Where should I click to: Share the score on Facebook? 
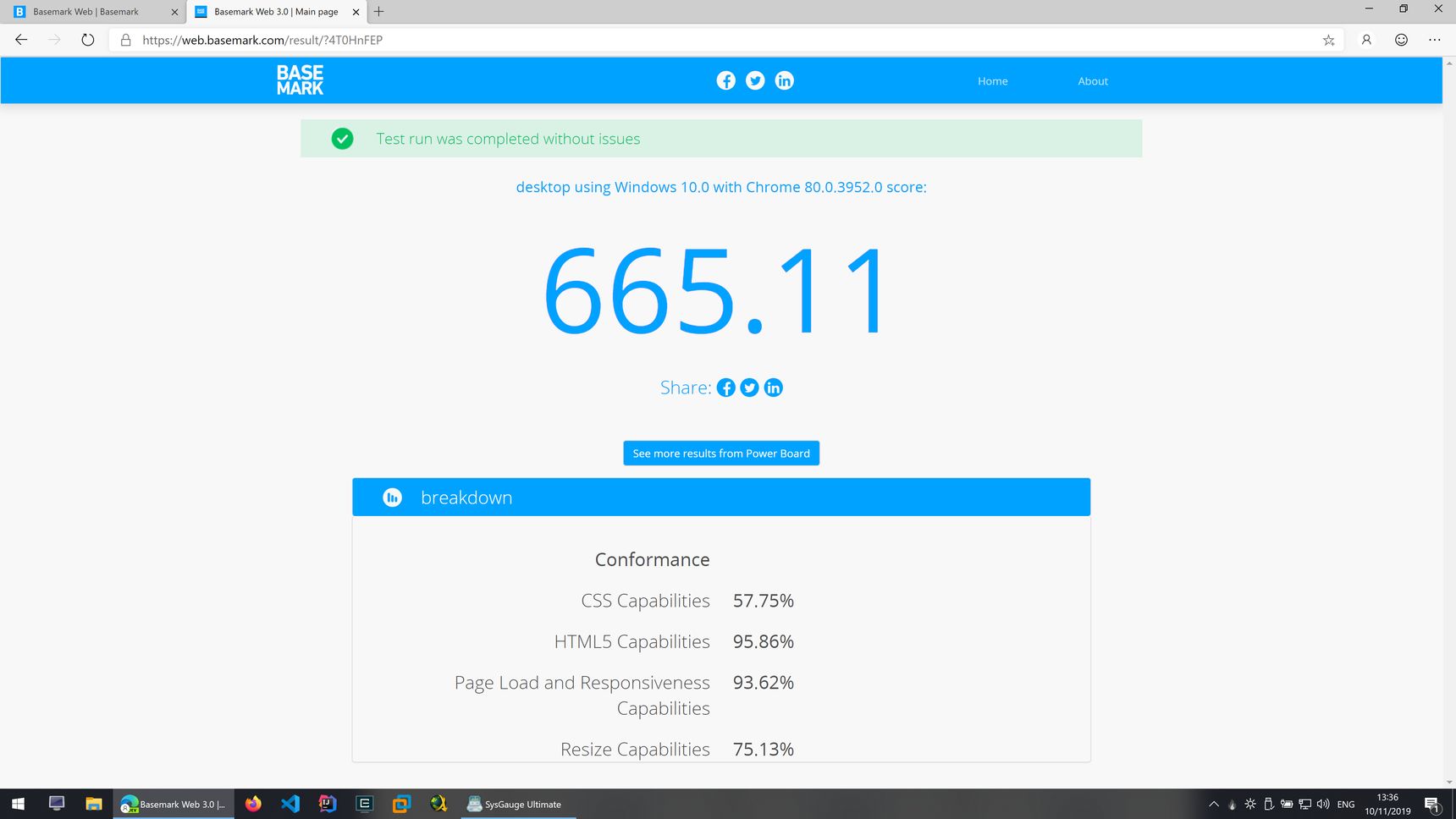pos(726,388)
